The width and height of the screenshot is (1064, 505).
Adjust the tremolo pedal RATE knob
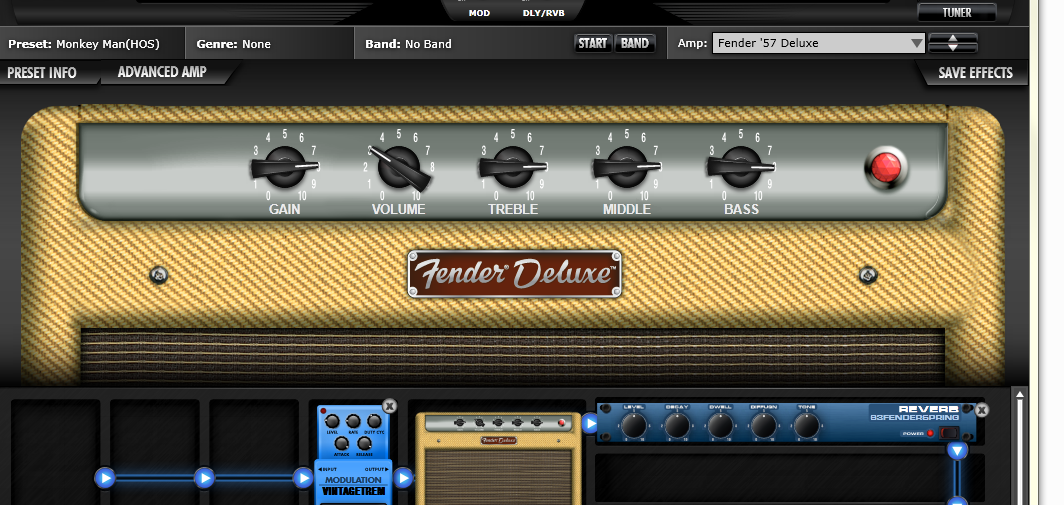(353, 422)
